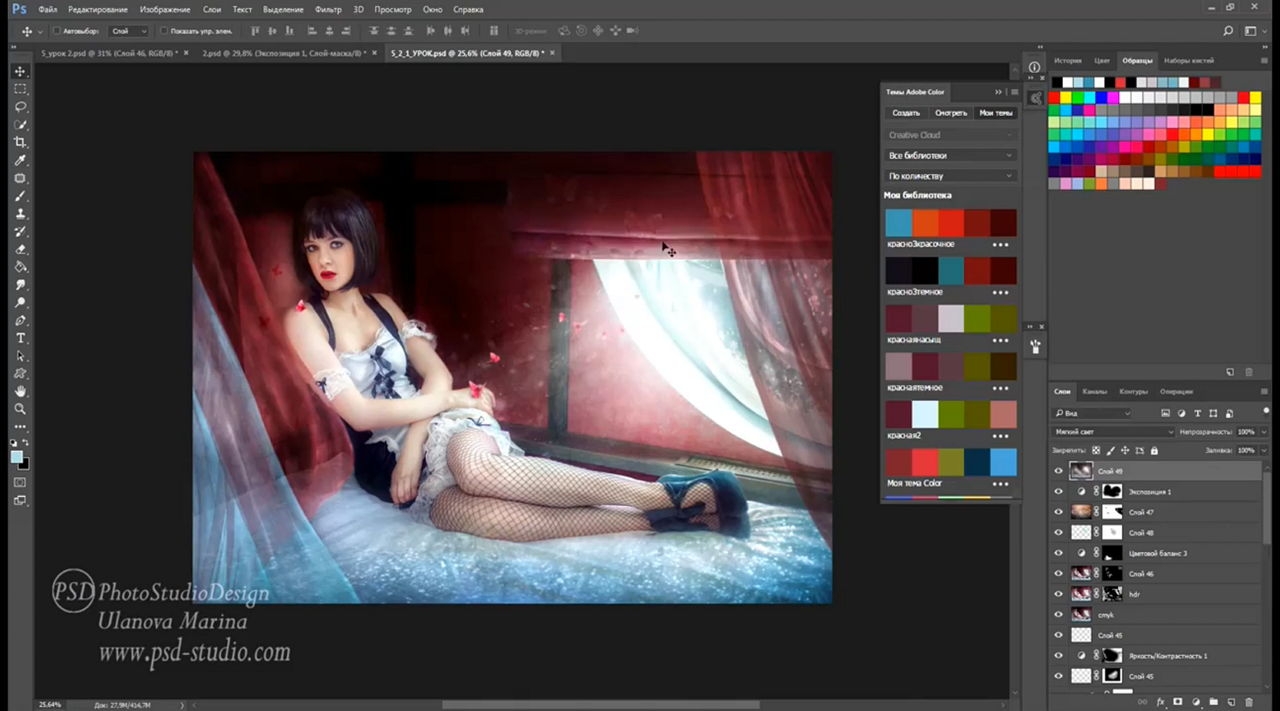The width and height of the screenshot is (1280, 711).
Task: Create a new layer group folder icon
Action: [1213, 702]
